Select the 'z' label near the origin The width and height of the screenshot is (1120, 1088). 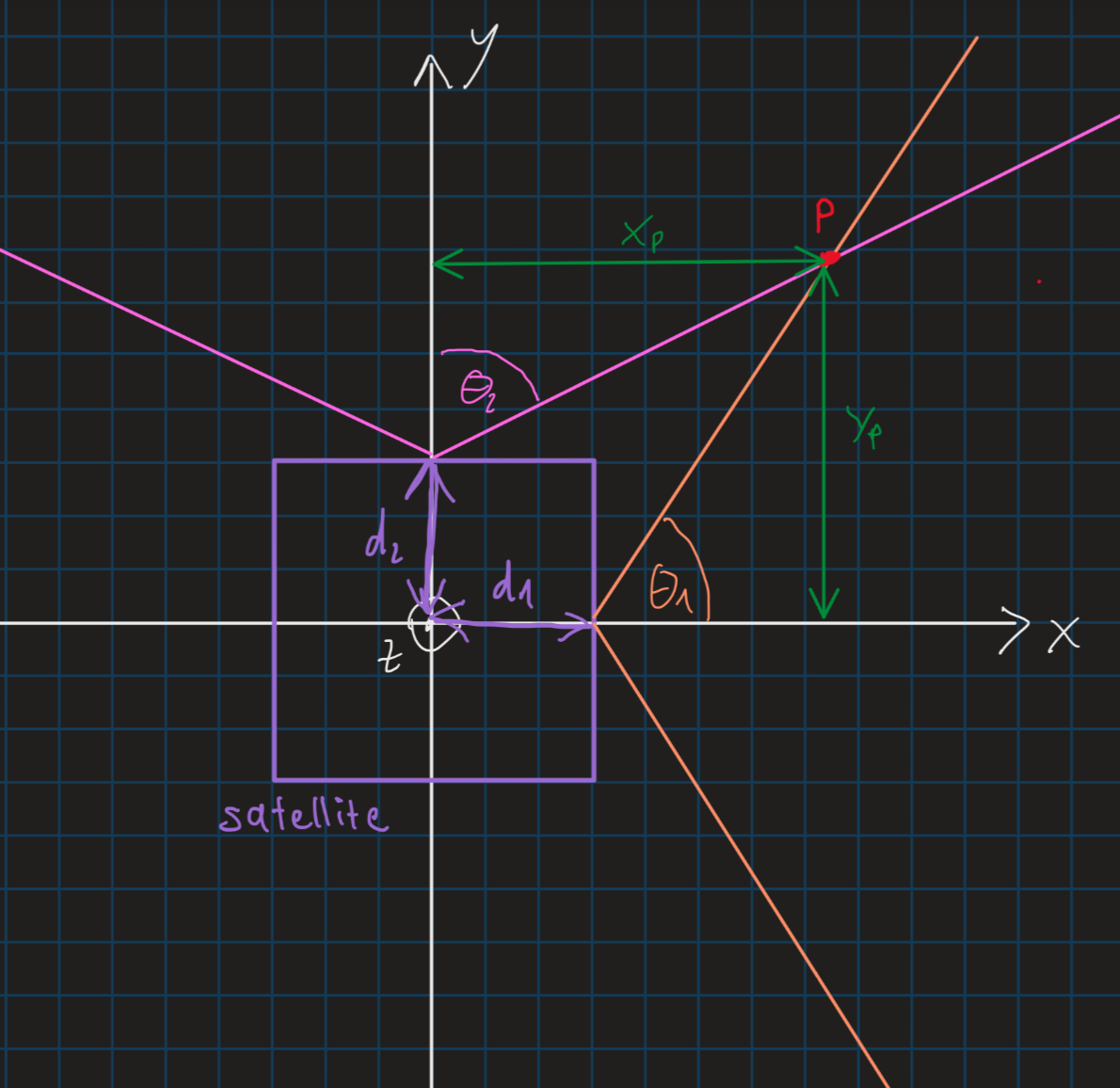click(390, 656)
